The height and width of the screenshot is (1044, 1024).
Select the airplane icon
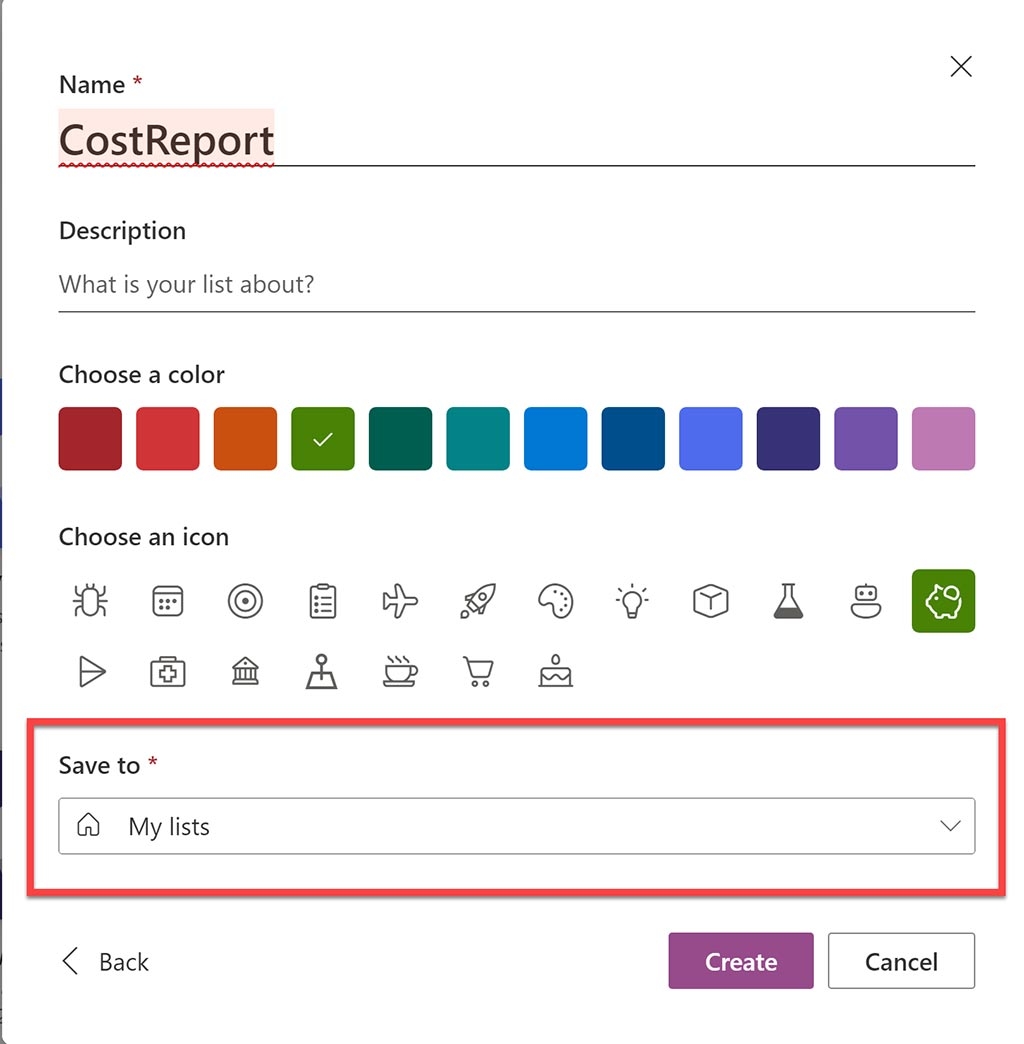400,600
